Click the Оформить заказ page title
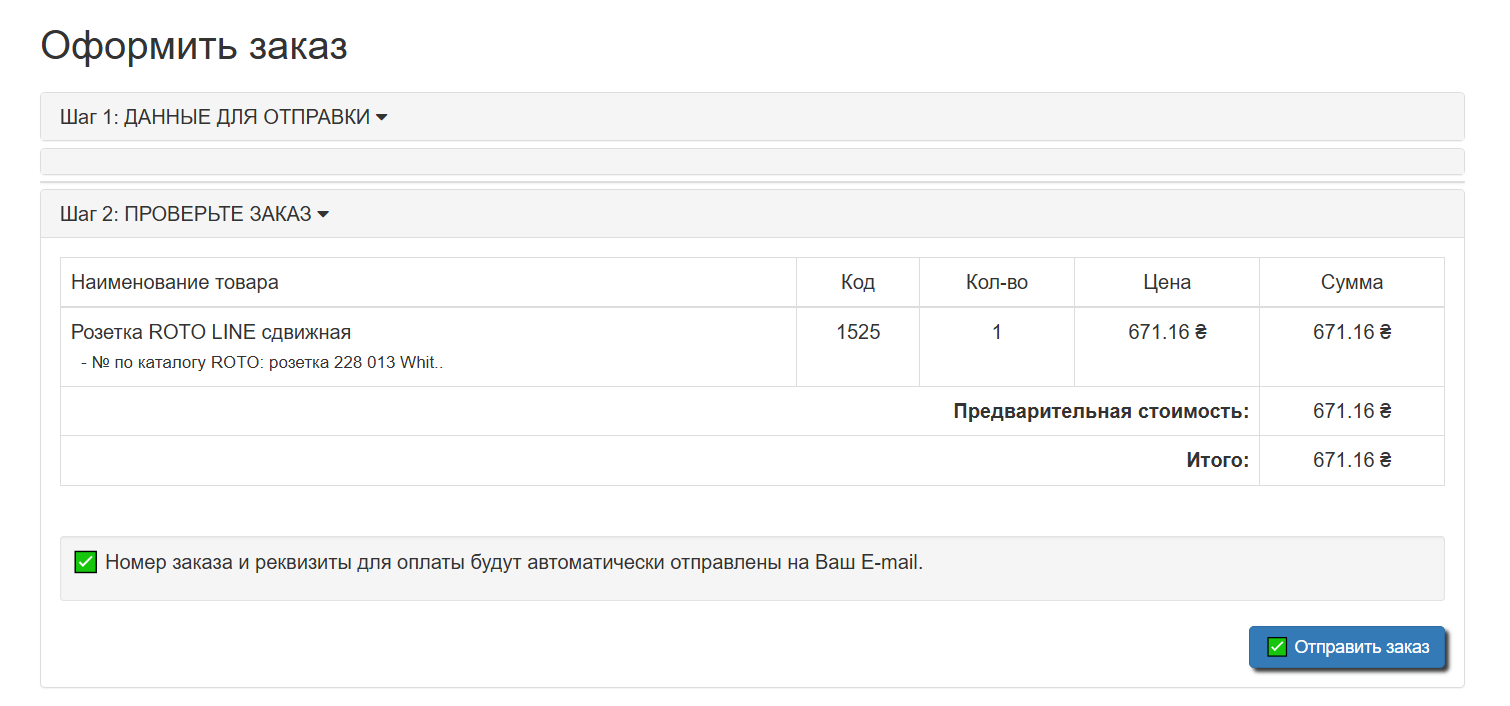The width and height of the screenshot is (1510, 706). click(x=194, y=45)
